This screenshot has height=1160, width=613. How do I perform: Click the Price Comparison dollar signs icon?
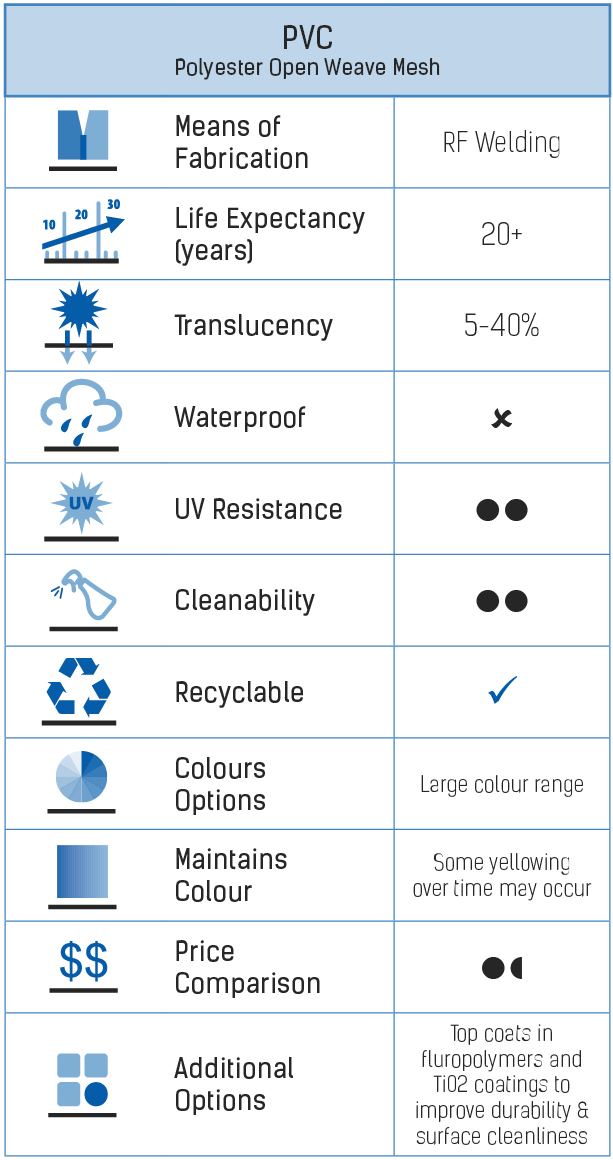pos(83,964)
